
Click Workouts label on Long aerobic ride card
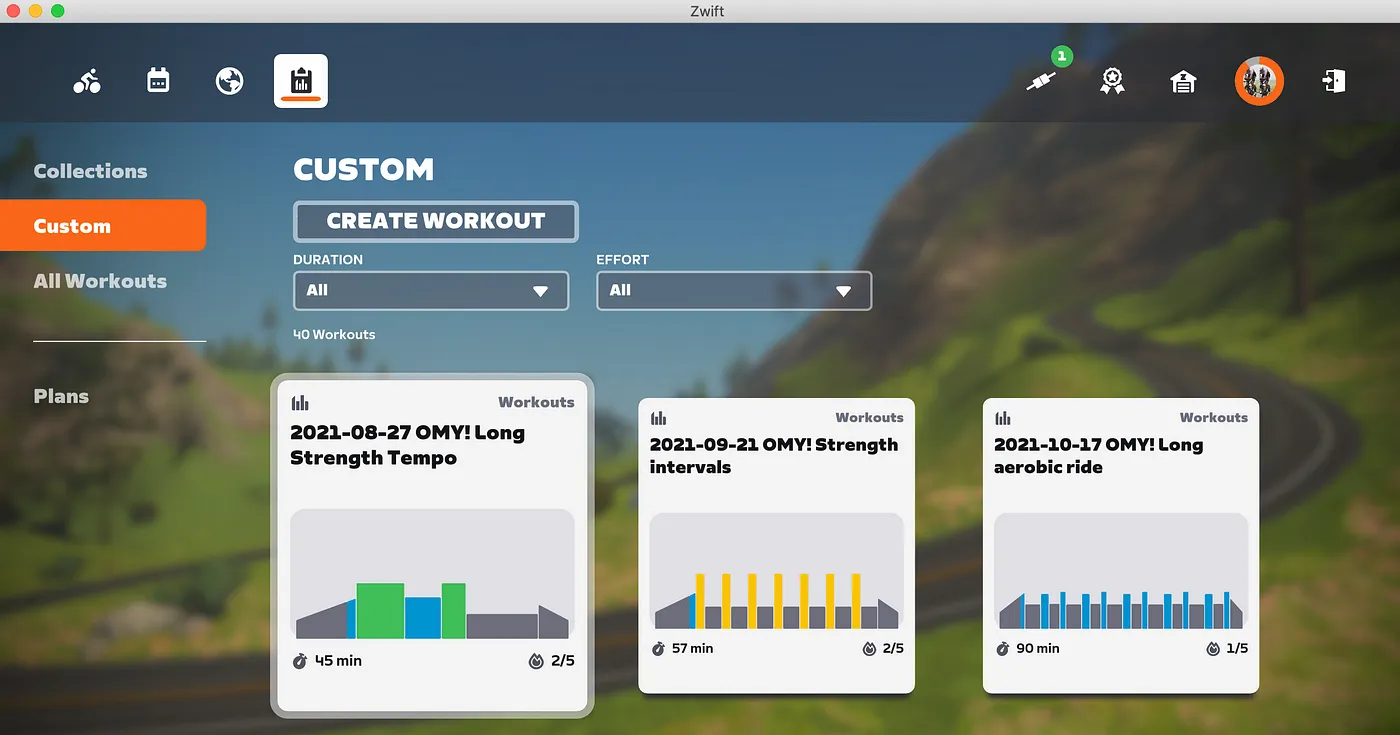coord(1214,417)
